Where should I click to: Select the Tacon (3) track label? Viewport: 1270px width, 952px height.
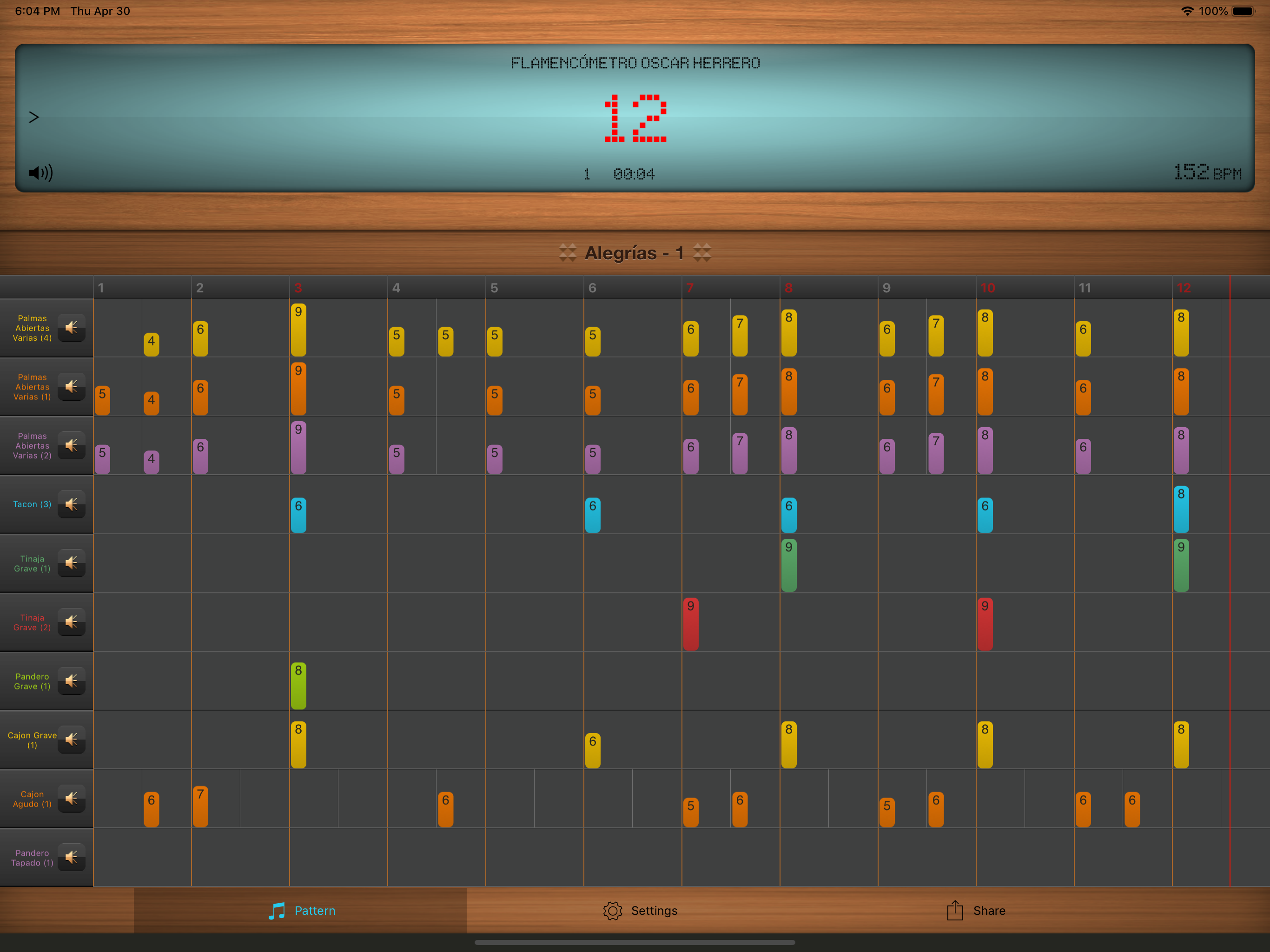point(32,504)
